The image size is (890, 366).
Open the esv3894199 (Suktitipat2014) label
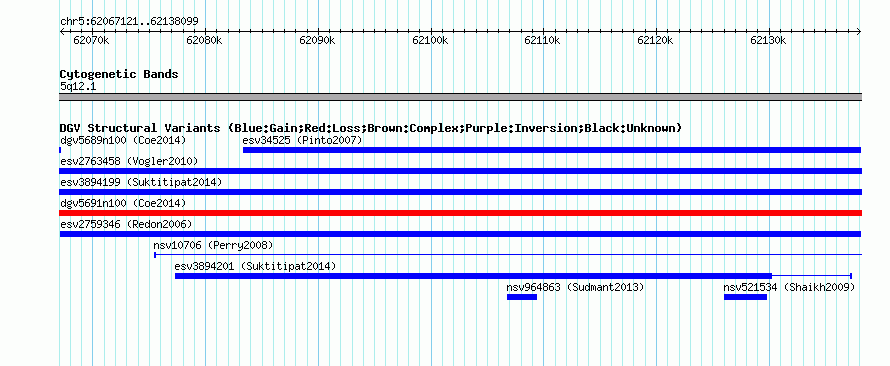click(x=141, y=182)
